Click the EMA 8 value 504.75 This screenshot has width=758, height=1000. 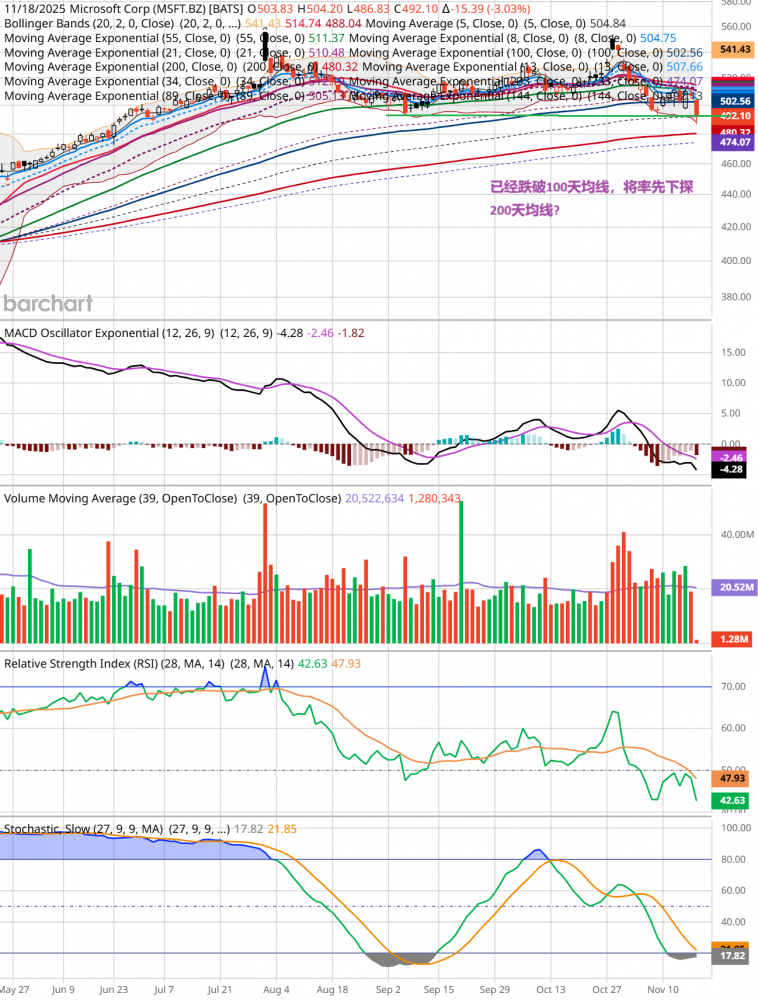coord(658,38)
